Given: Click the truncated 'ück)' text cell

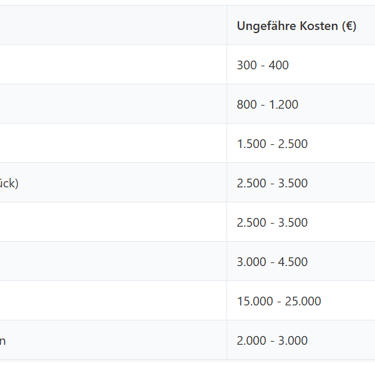Looking at the screenshot, I should point(9,183).
